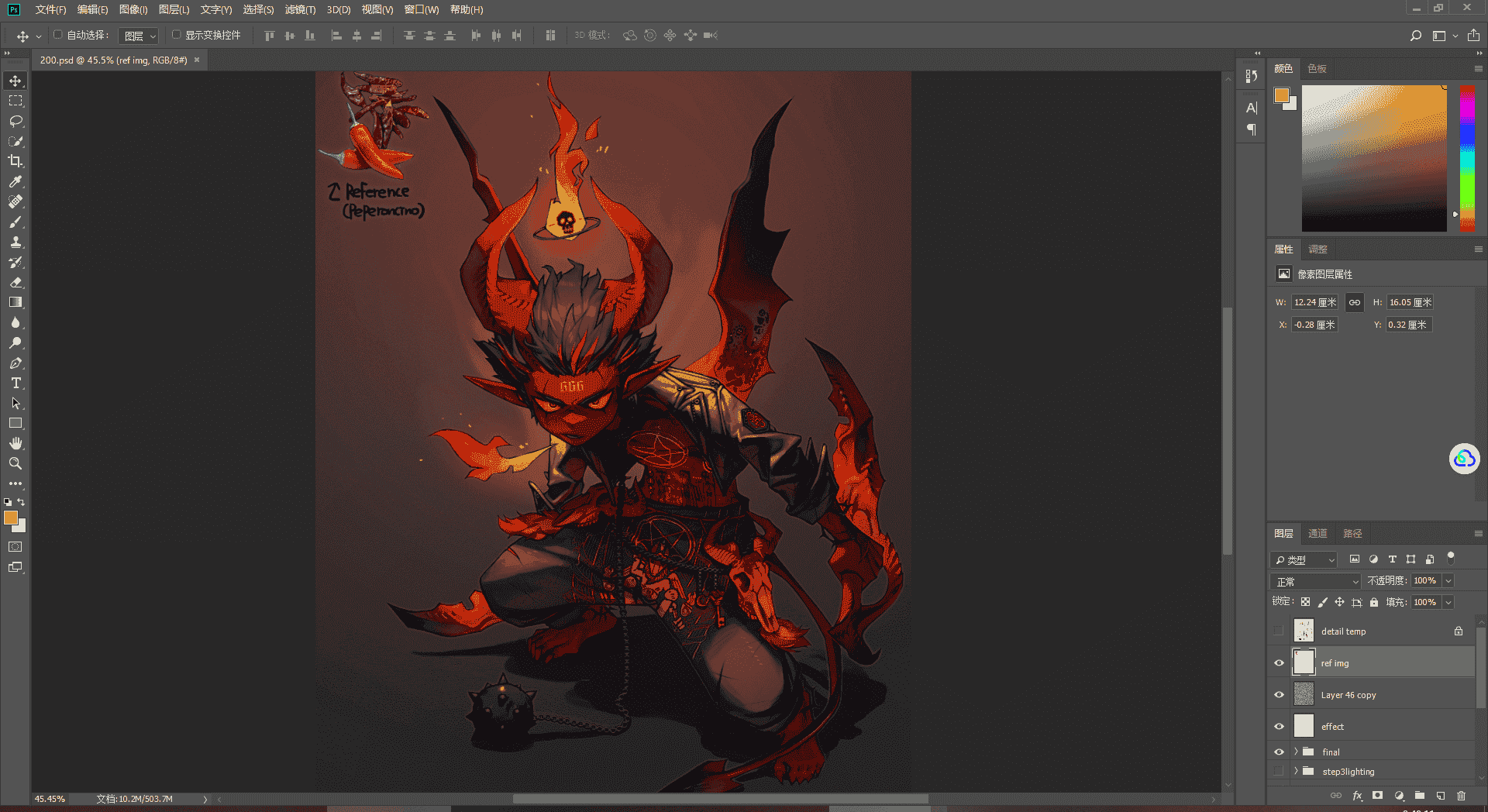Show the detail temp layer
The height and width of the screenshot is (812, 1488).
(x=1279, y=631)
